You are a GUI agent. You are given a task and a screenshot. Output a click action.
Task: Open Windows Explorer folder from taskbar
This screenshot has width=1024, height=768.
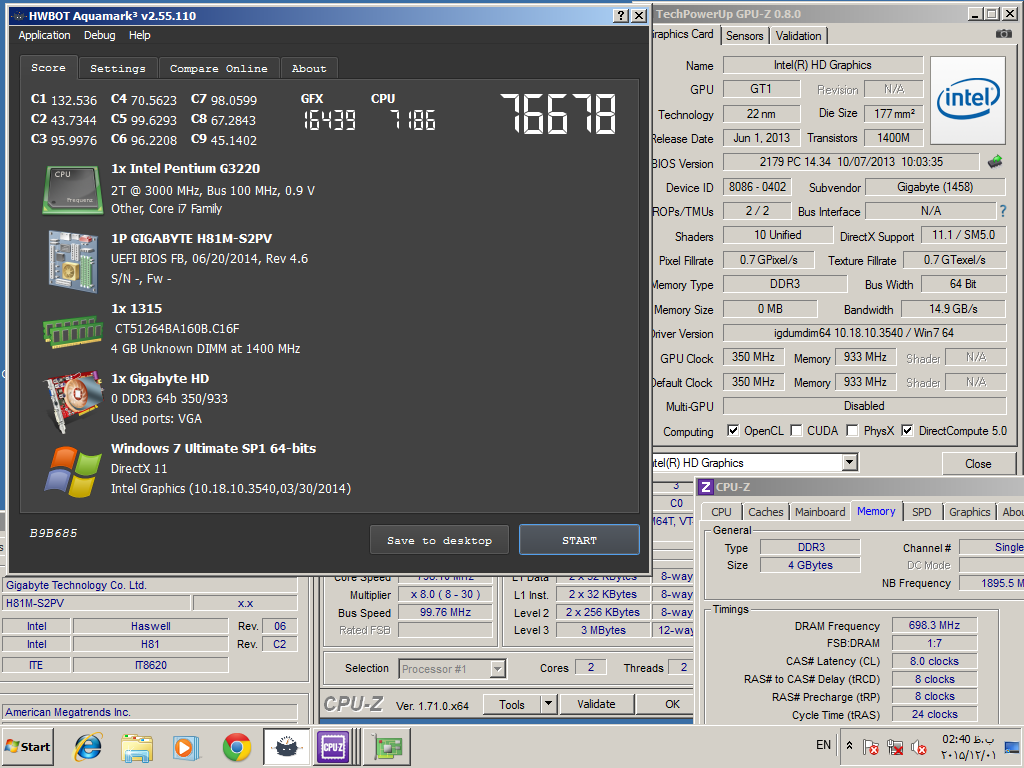pos(136,746)
